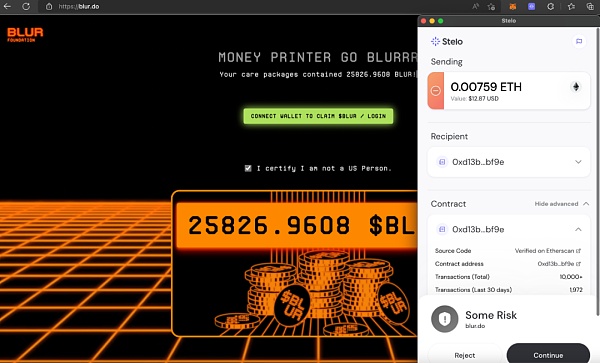This screenshot has height=363, width=600.
Task: Click the purple Stelo extension icon
Action: [532, 7]
